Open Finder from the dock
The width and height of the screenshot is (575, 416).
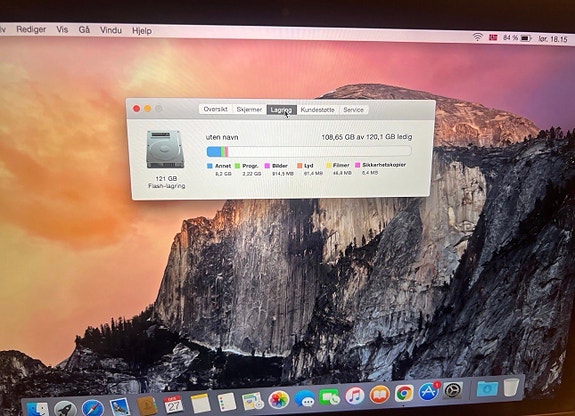click(37, 409)
